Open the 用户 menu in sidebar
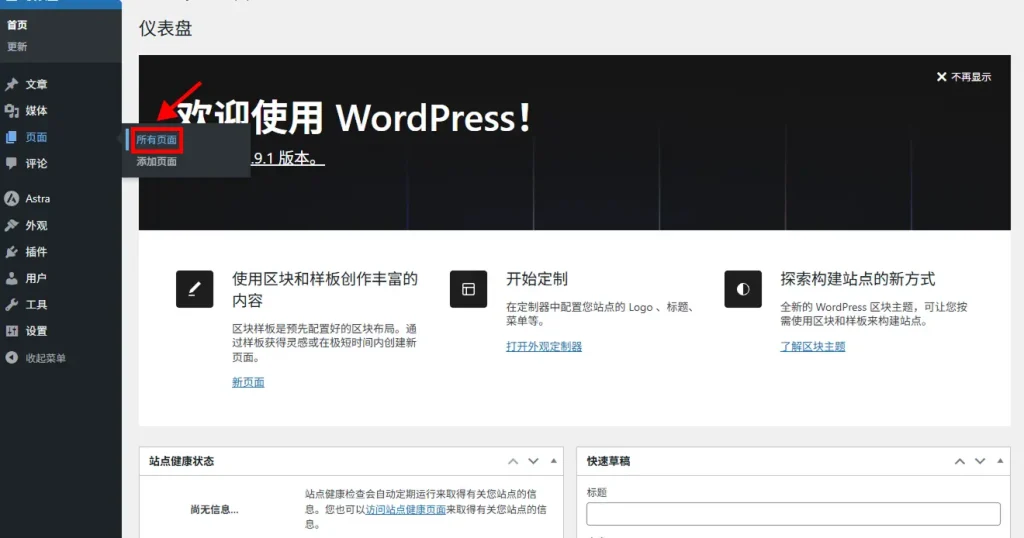 (x=37, y=278)
